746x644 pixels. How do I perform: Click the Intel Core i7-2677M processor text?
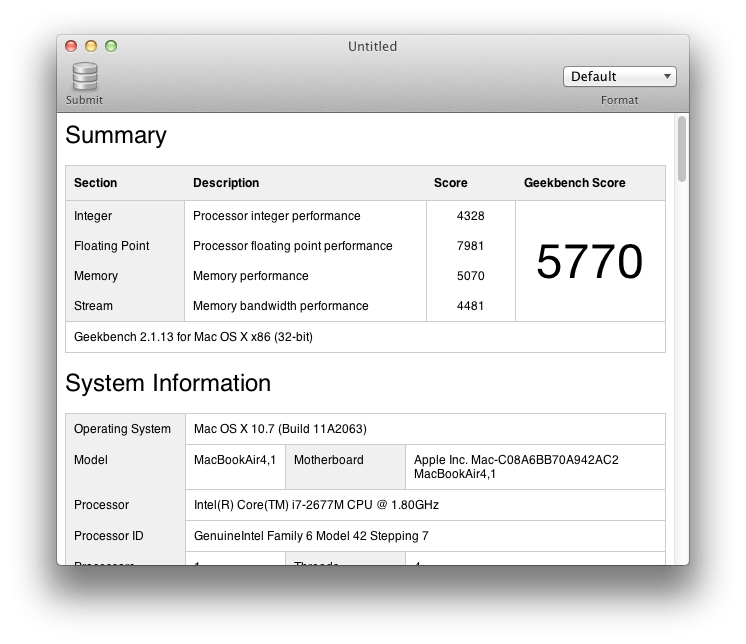click(316, 505)
